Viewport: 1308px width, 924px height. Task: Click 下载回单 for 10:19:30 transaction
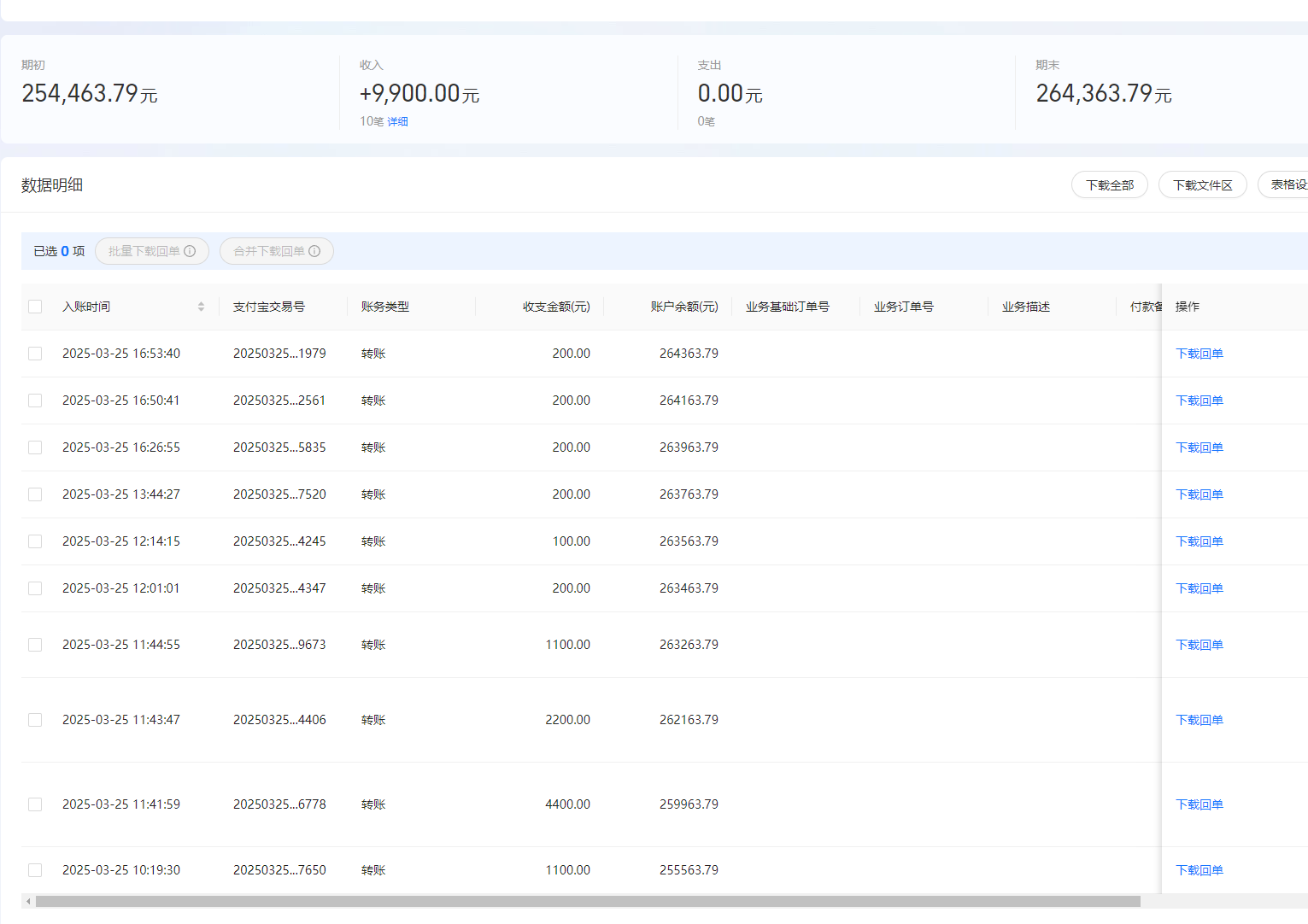pos(1199,870)
